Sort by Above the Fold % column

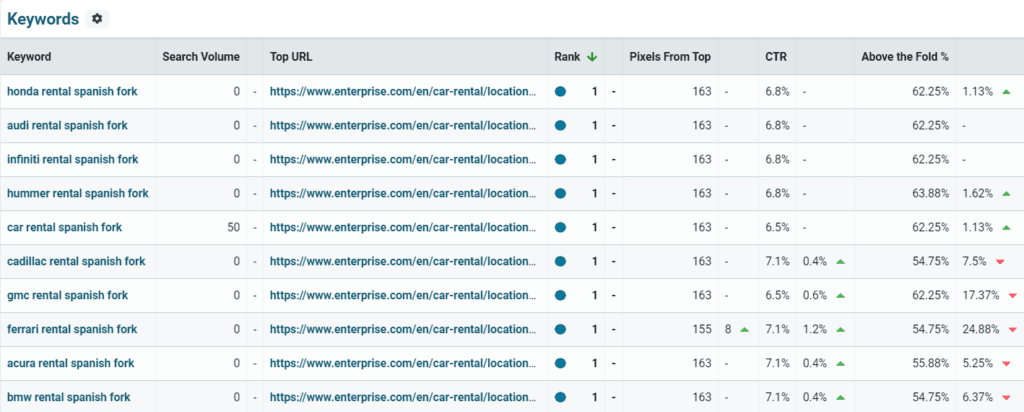click(904, 57)
